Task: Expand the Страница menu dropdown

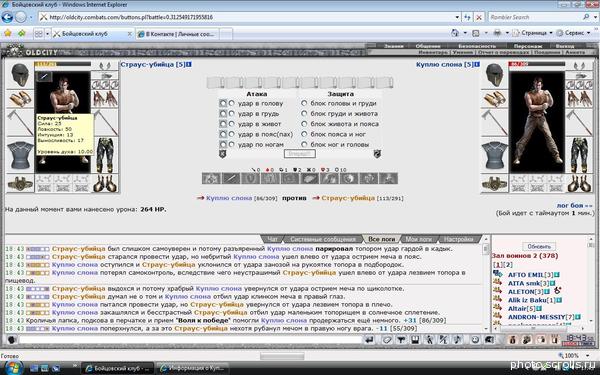Action: (x=551, y=33)
